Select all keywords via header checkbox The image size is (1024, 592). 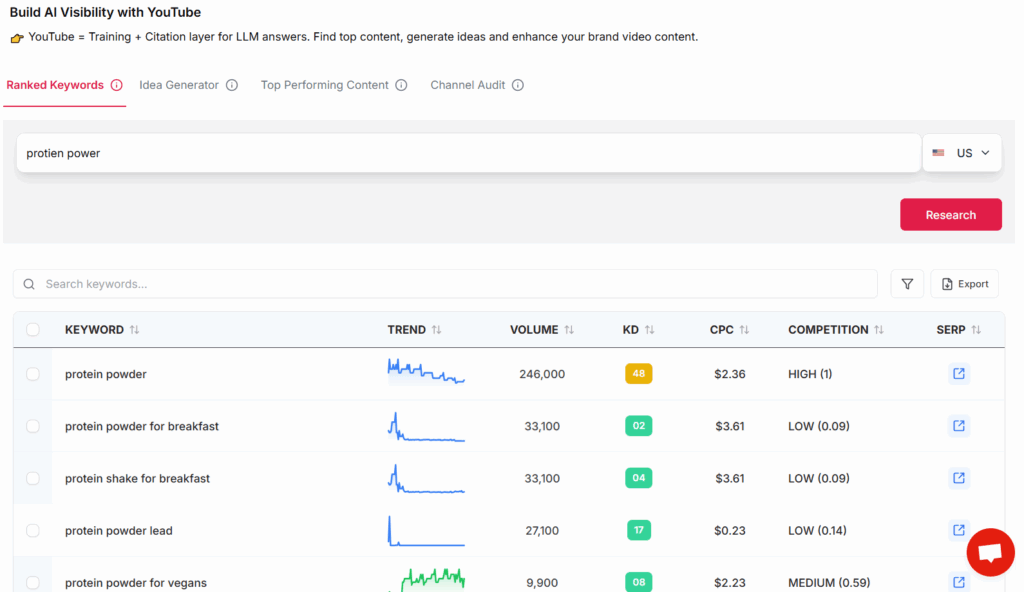[32, 329]
